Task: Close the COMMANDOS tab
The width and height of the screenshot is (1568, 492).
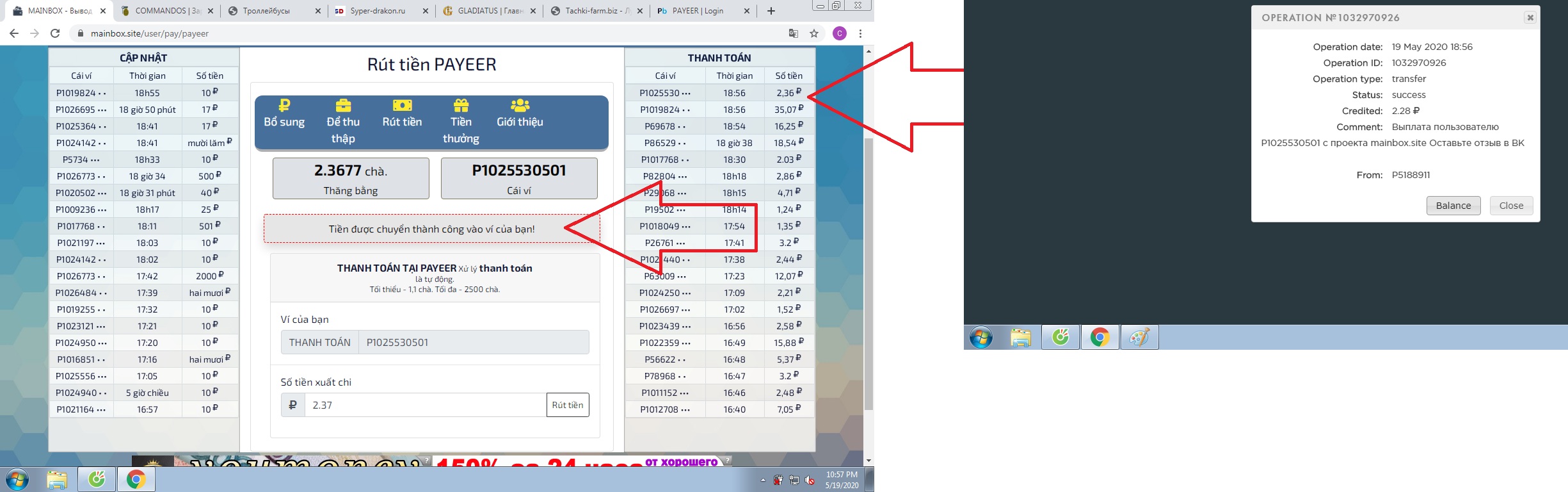Action: coord(211,11)
